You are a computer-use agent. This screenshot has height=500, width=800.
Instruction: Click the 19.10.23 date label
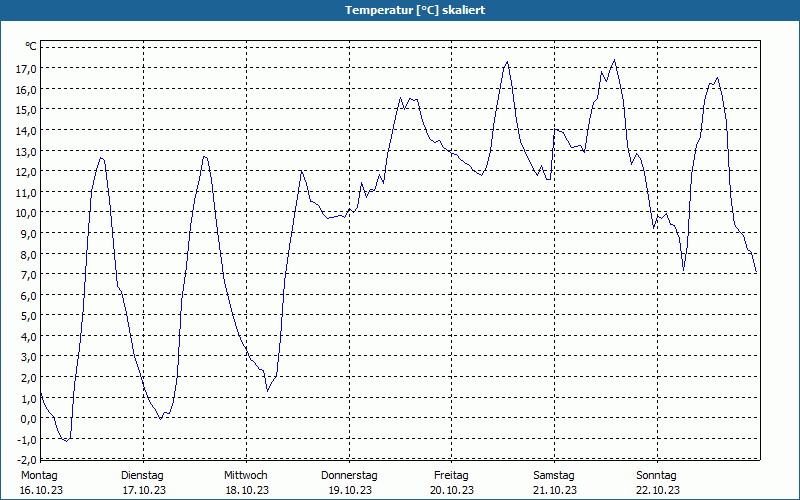click(350, 490)
